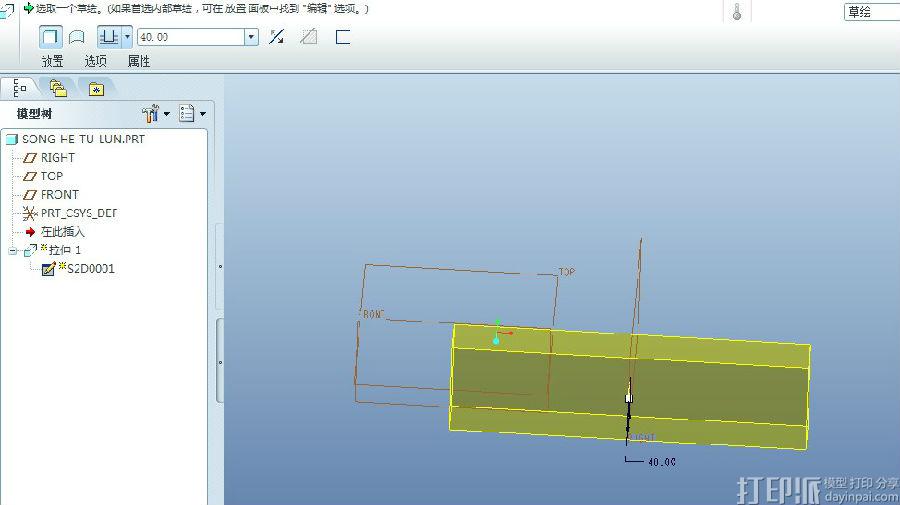Open the model tree settings menu
Screen dimensions: 900x505
pyautogui.click(x=155, y=114)
